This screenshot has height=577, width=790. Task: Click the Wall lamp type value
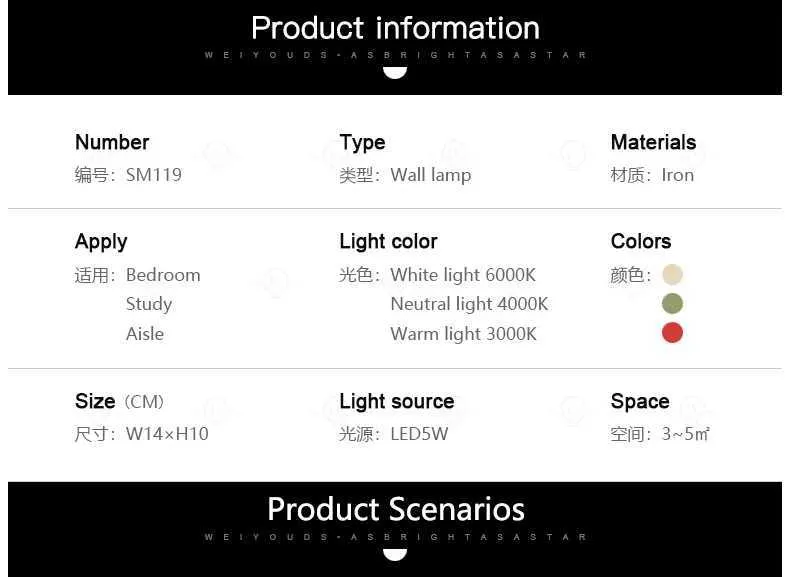coord(430,175)
